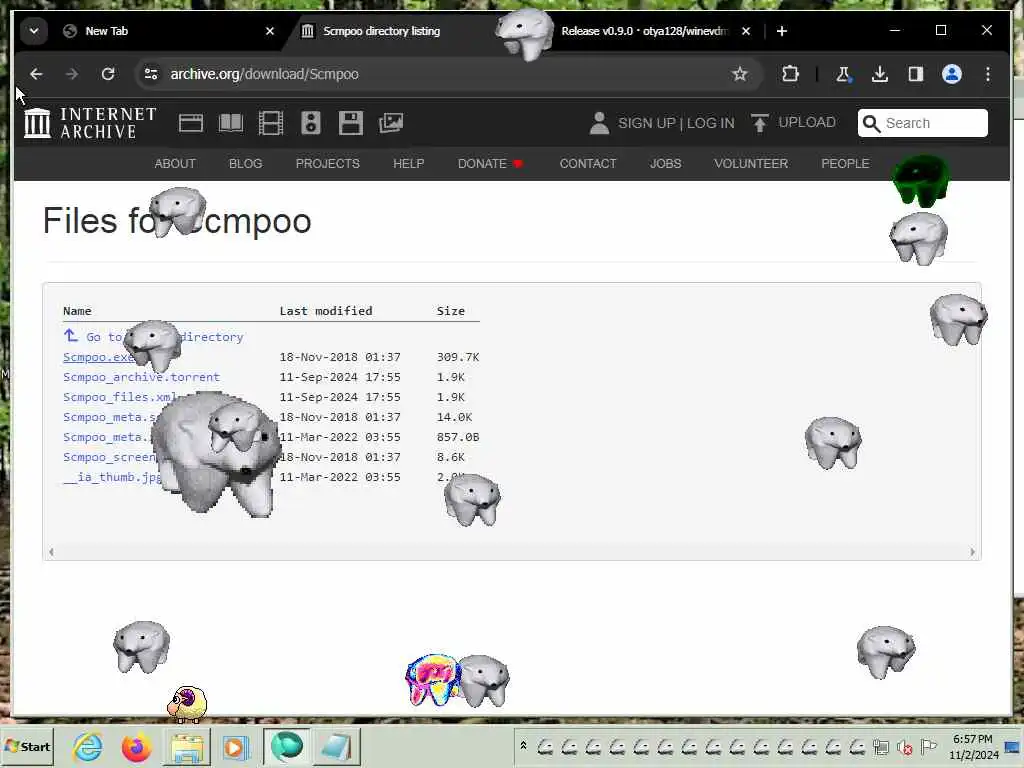Open Internet Archive software floppy icon
This screenshot has width=1024, height=768.
351,123
